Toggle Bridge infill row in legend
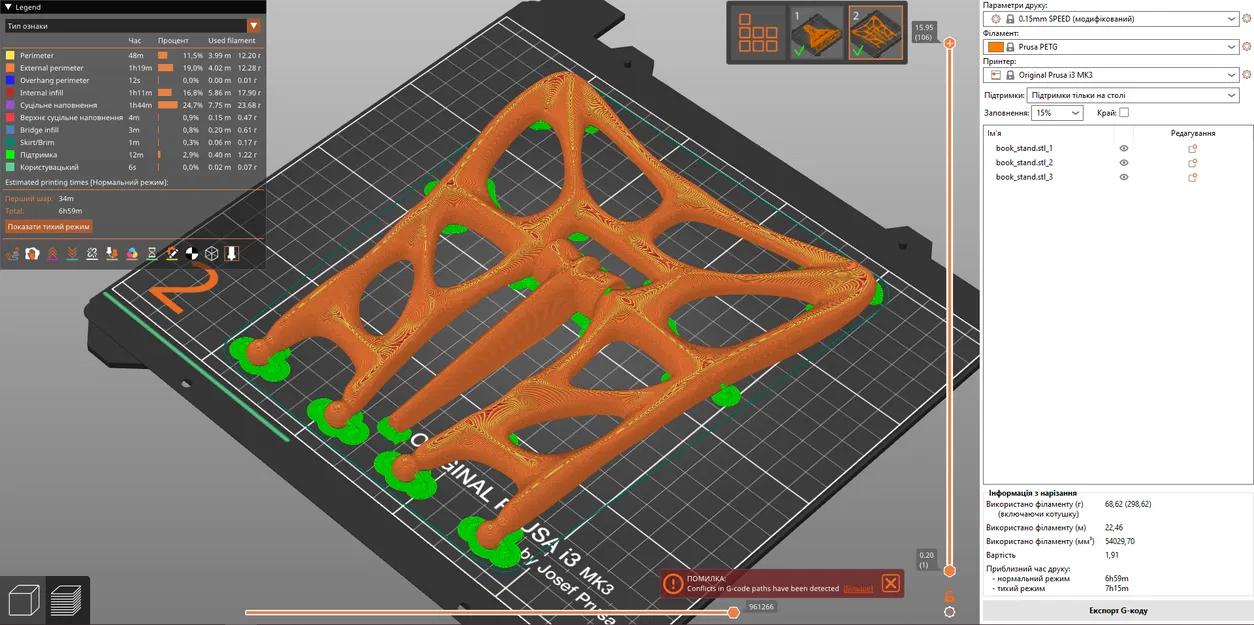Image resolution: width=1254 pixels, height=625 pixels. click(x=133, y=130)
